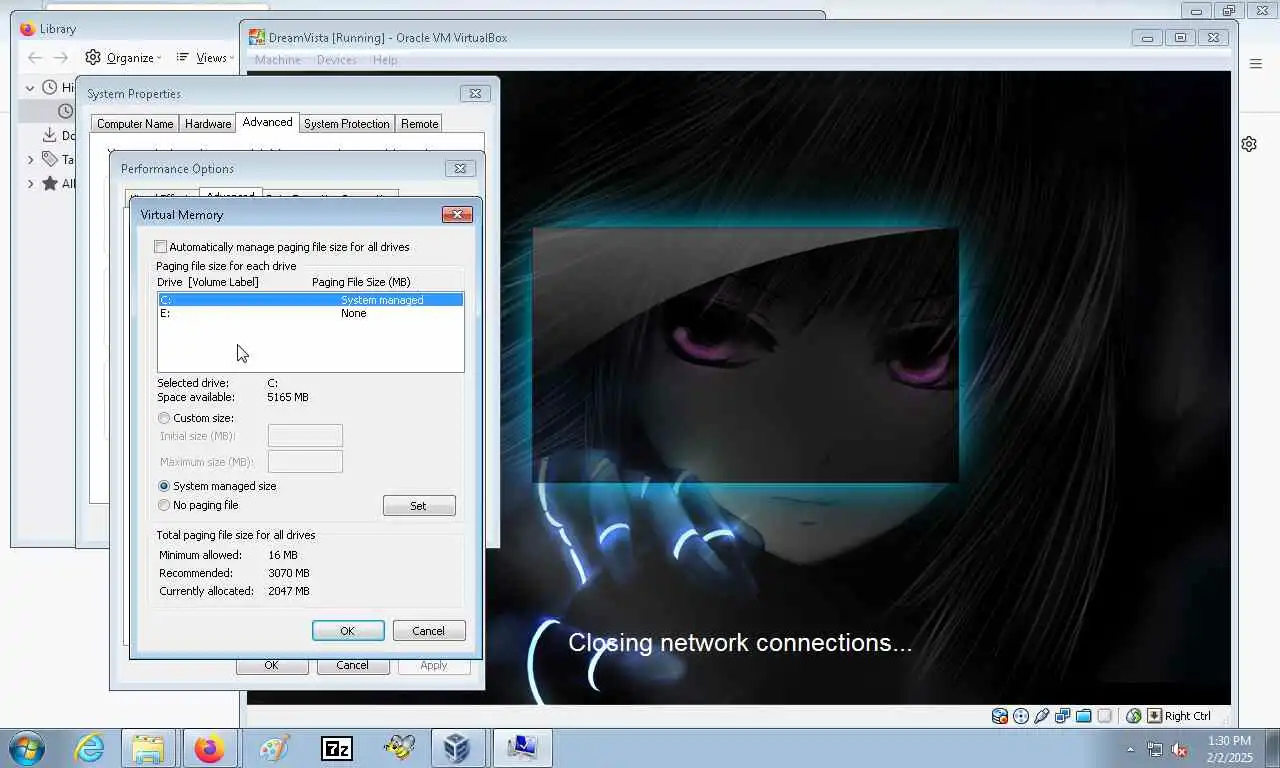Open the Windows Start orb
The height and width of the screenshot is (768, 1280).
27,748
